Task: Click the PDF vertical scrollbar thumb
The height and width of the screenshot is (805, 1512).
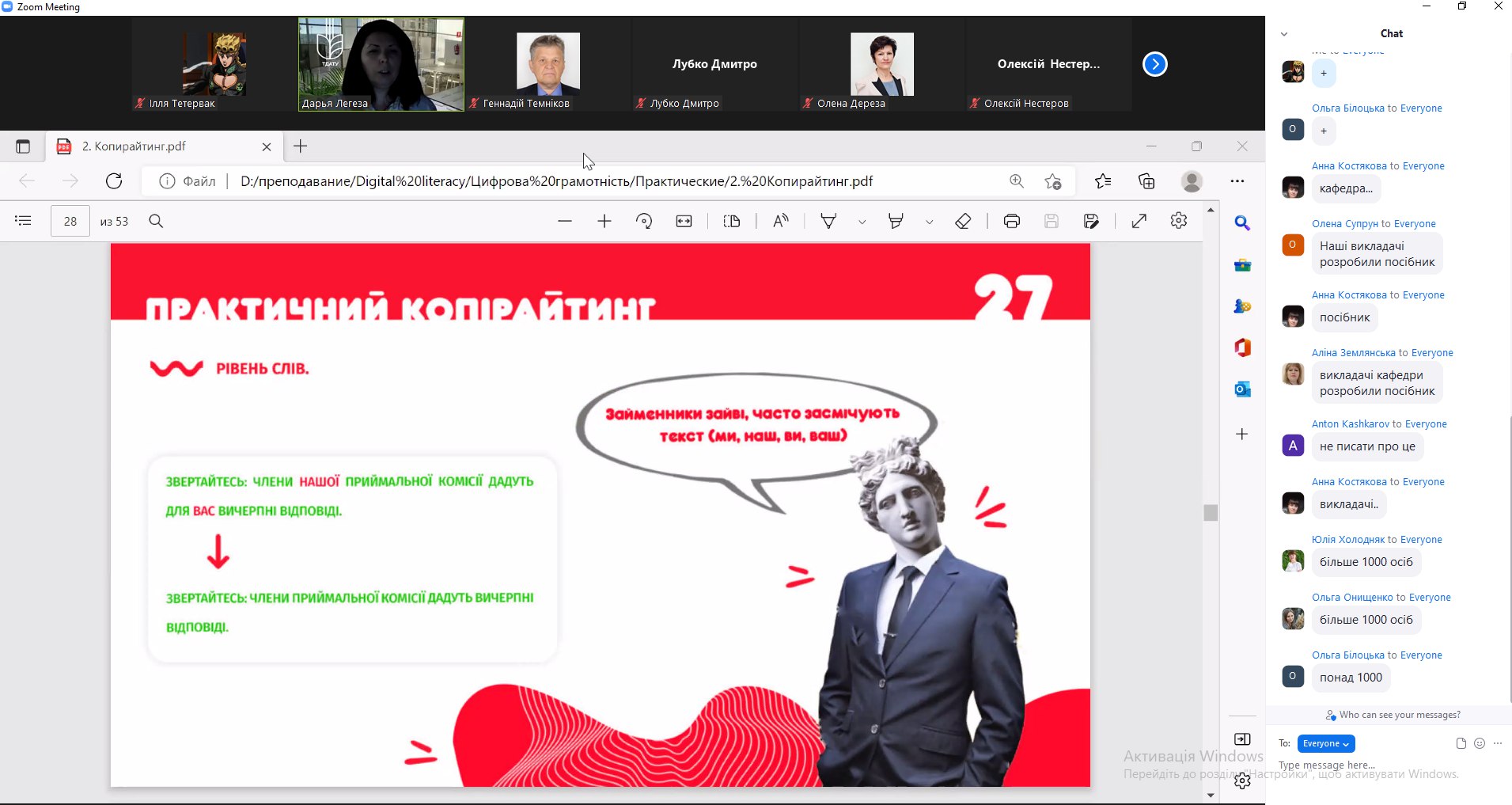Action: pyautogui.click(x=1211, y=513)
